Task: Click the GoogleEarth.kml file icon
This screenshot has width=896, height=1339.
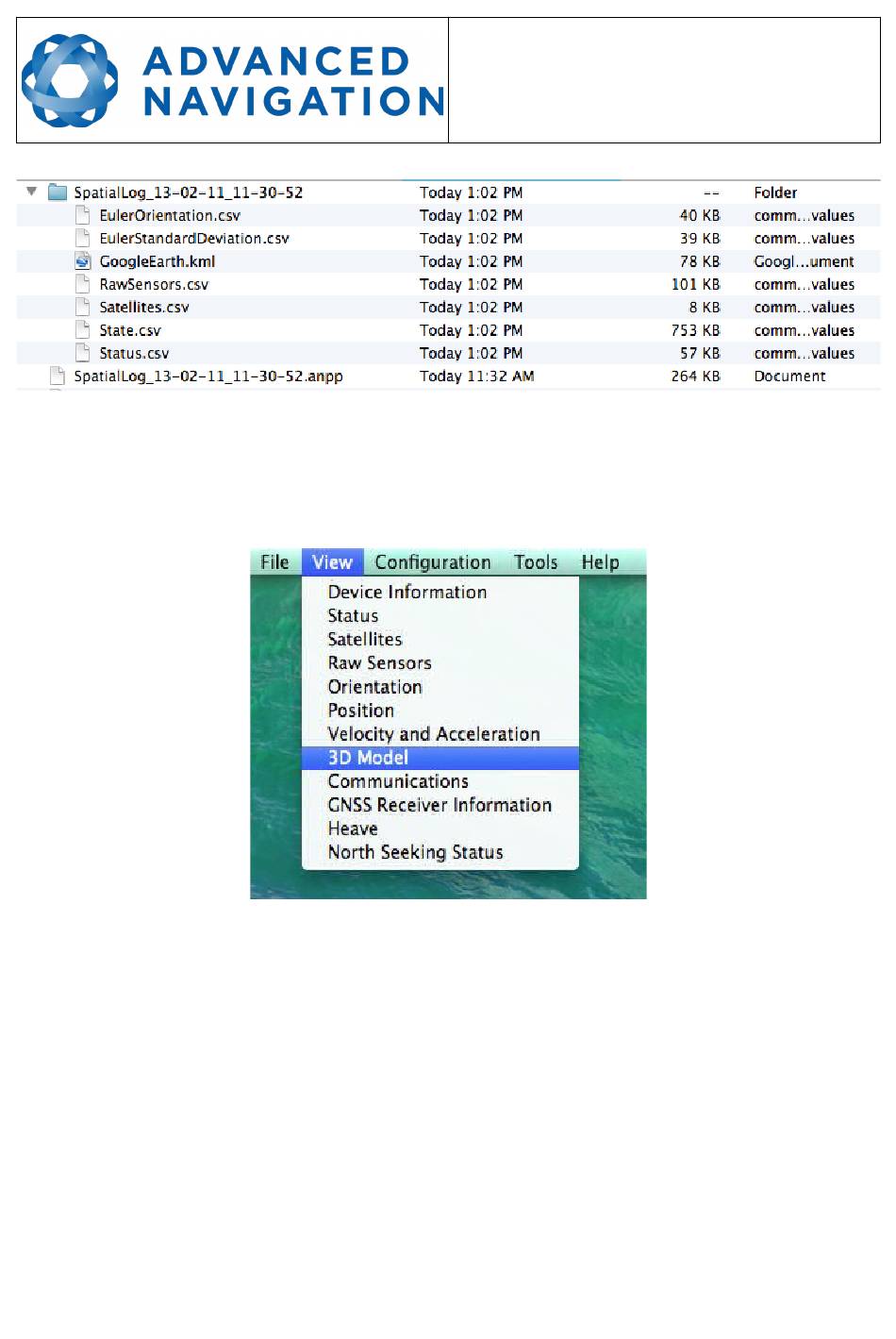Action: pyautogui.click(x=83, y=261)
